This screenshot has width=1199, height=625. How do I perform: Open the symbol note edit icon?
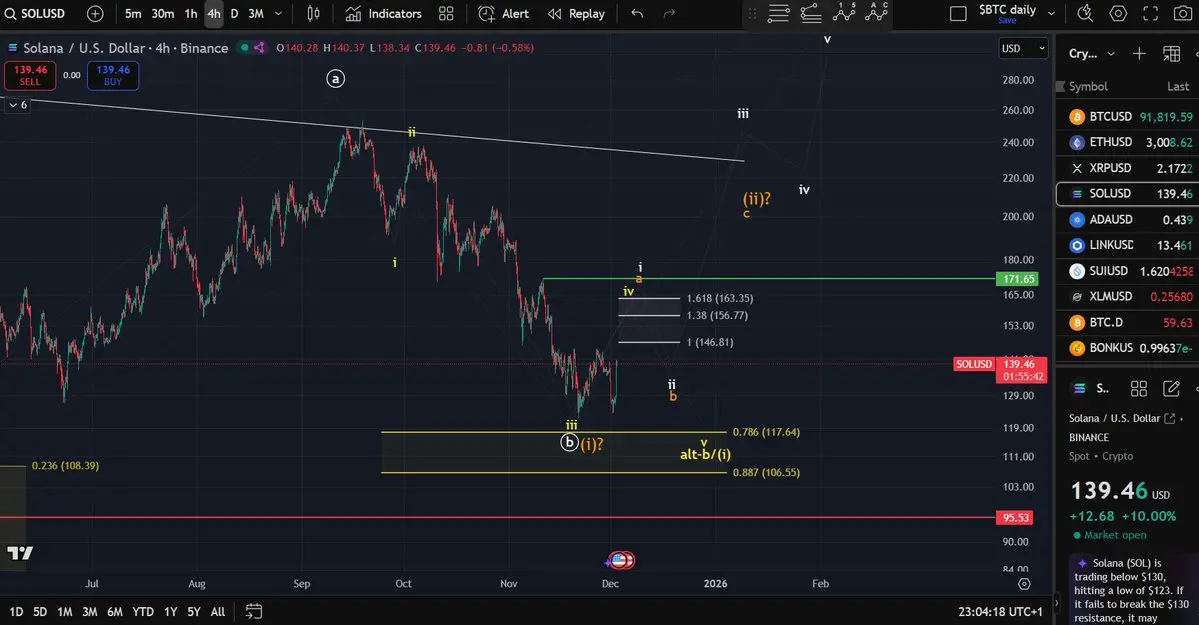tap(1171, 389)
